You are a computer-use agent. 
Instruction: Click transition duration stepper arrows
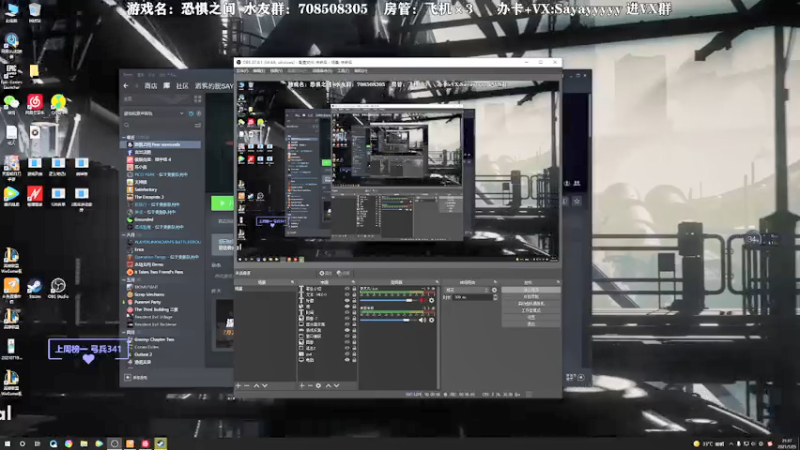(x=495, y=297)
